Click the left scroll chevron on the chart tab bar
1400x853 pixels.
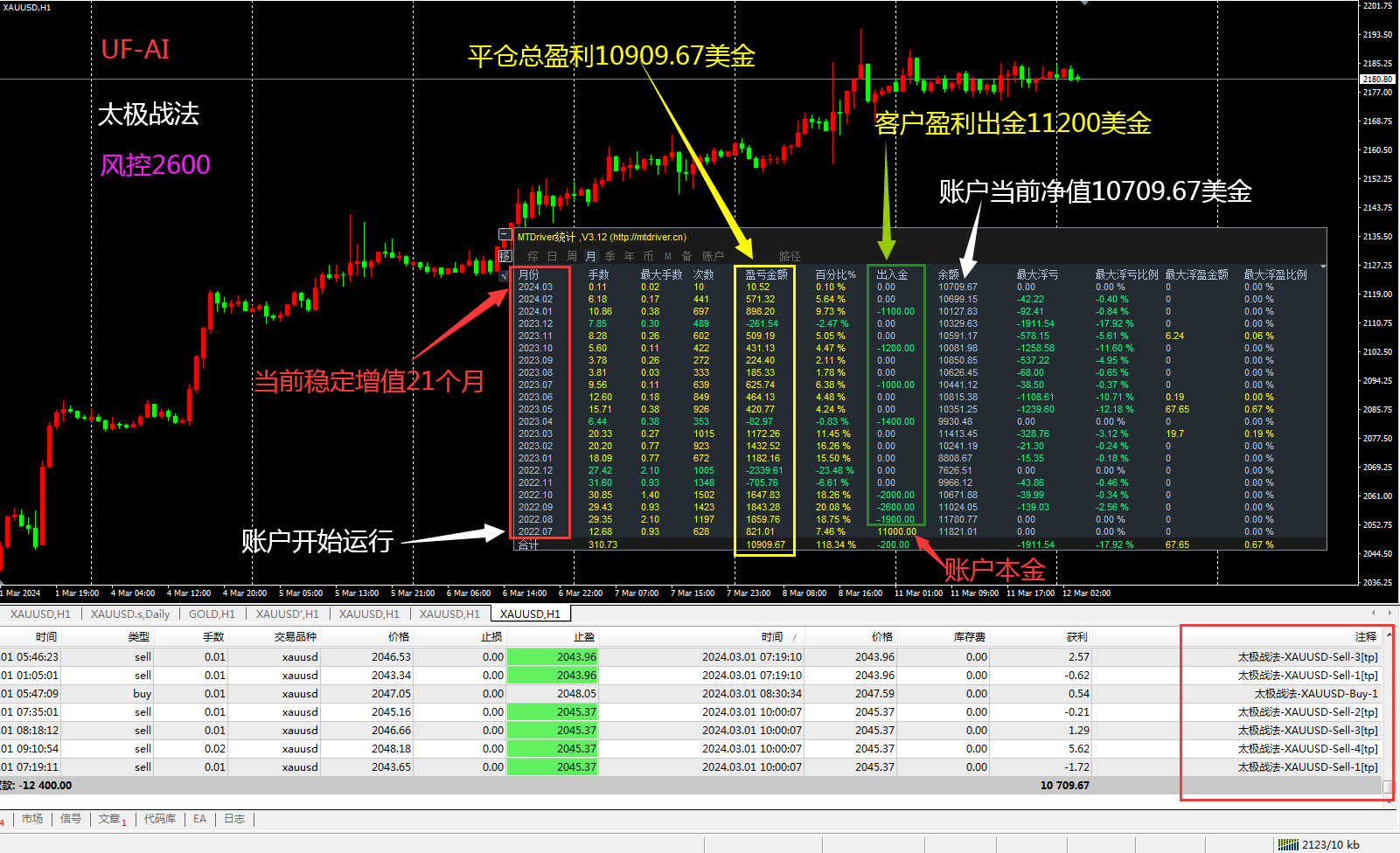coord(1373,613)
